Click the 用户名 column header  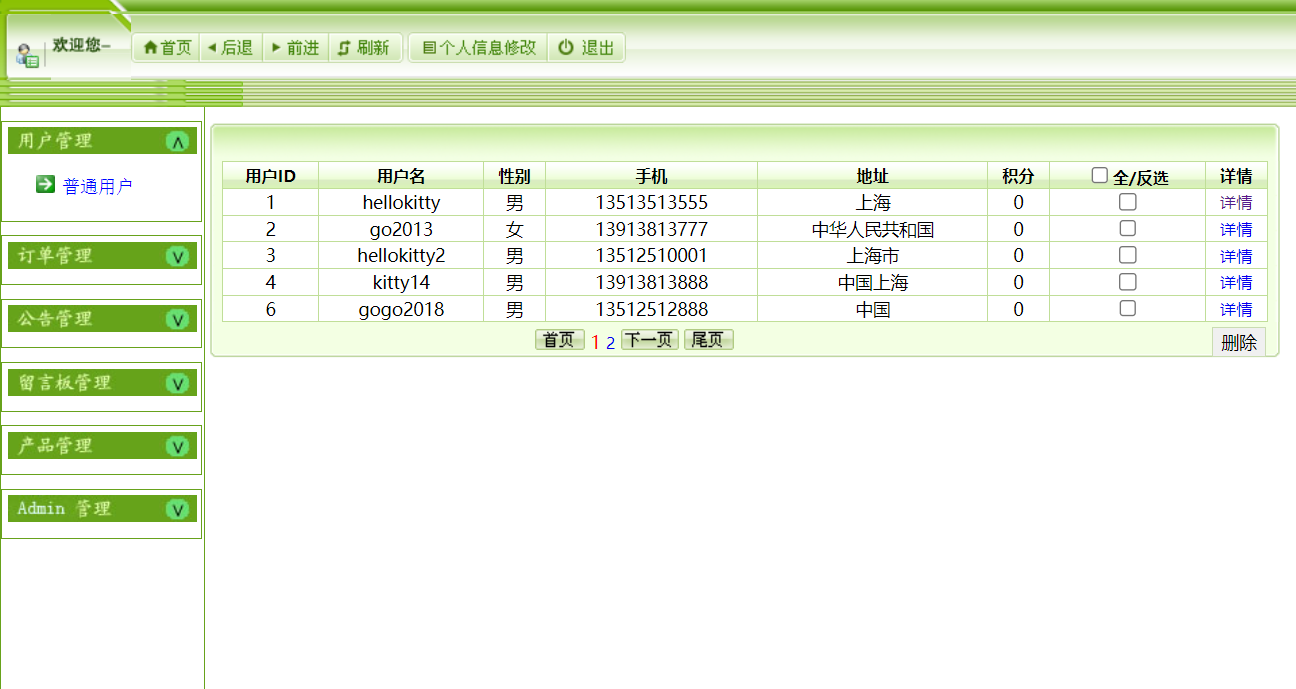click(401, 176)
